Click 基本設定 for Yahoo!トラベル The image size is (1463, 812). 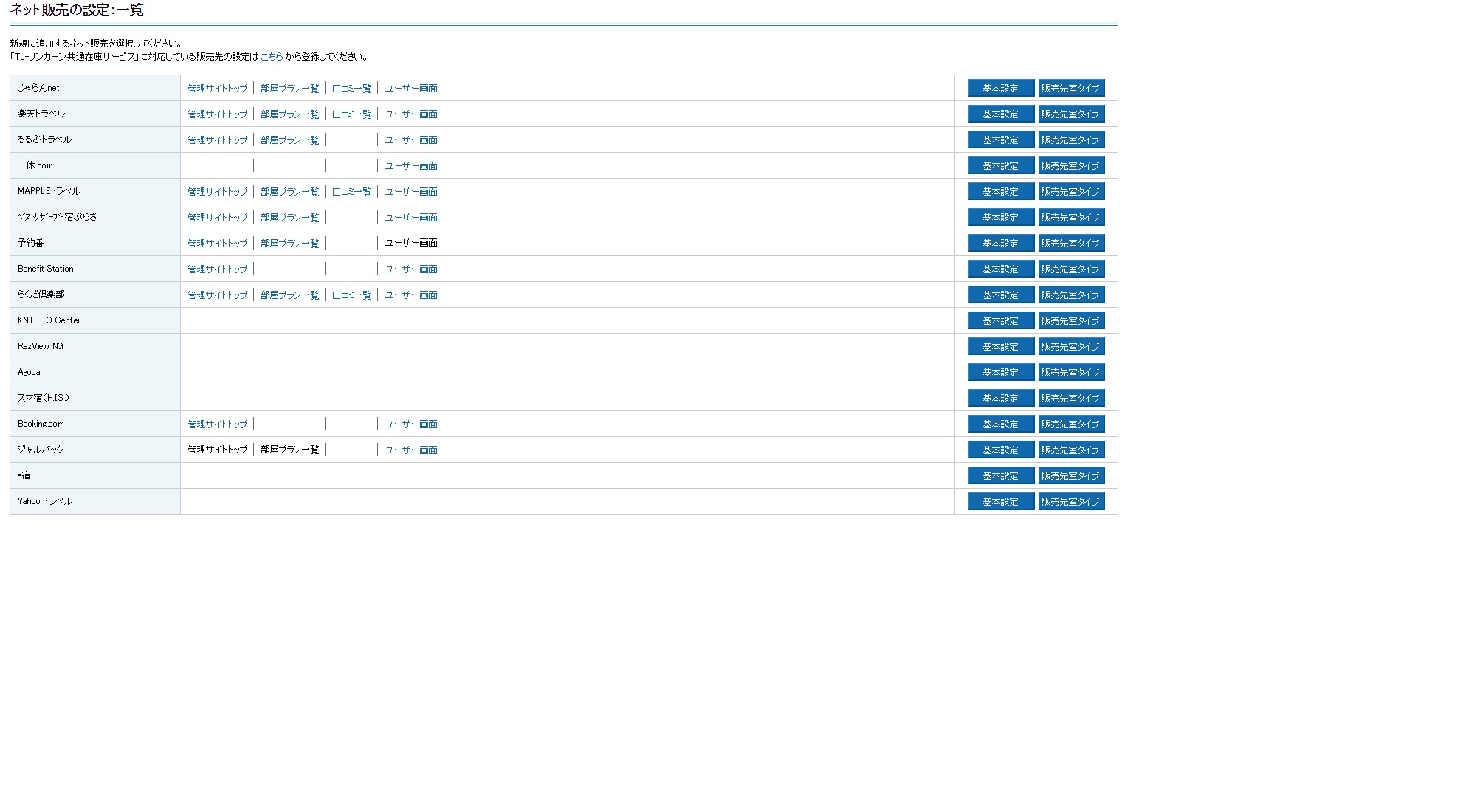[x=1000, y=501]
